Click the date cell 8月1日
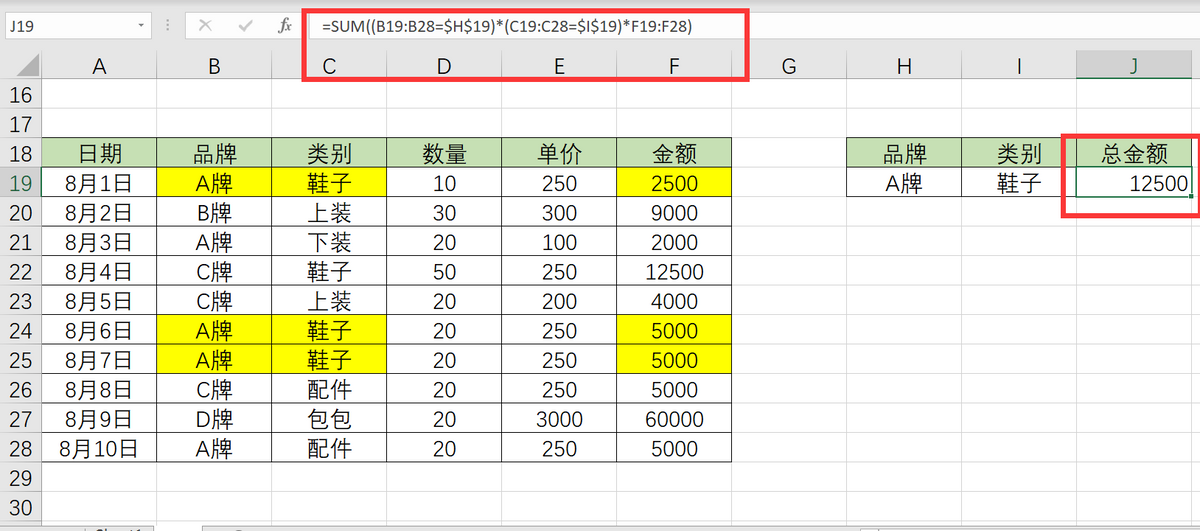 click(99, 184)
